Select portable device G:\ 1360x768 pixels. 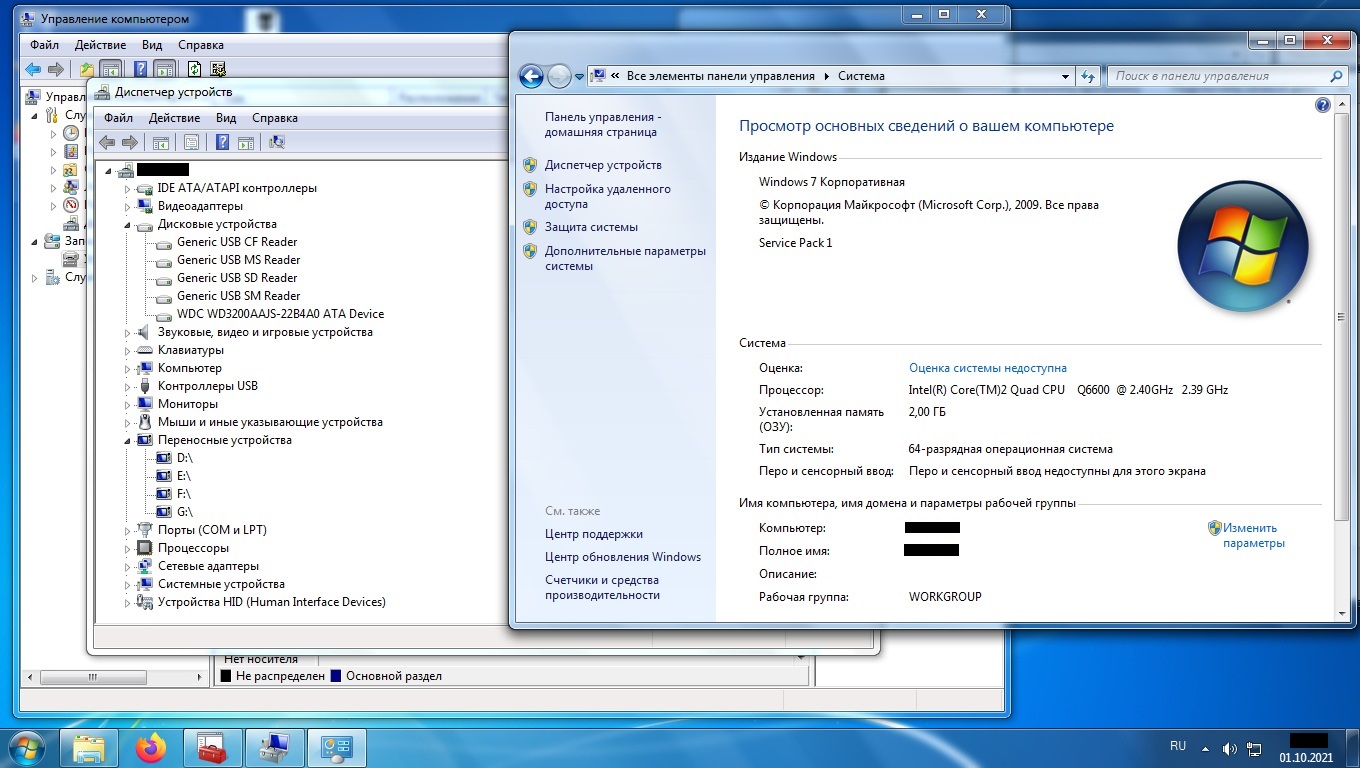tap(184, 512)
